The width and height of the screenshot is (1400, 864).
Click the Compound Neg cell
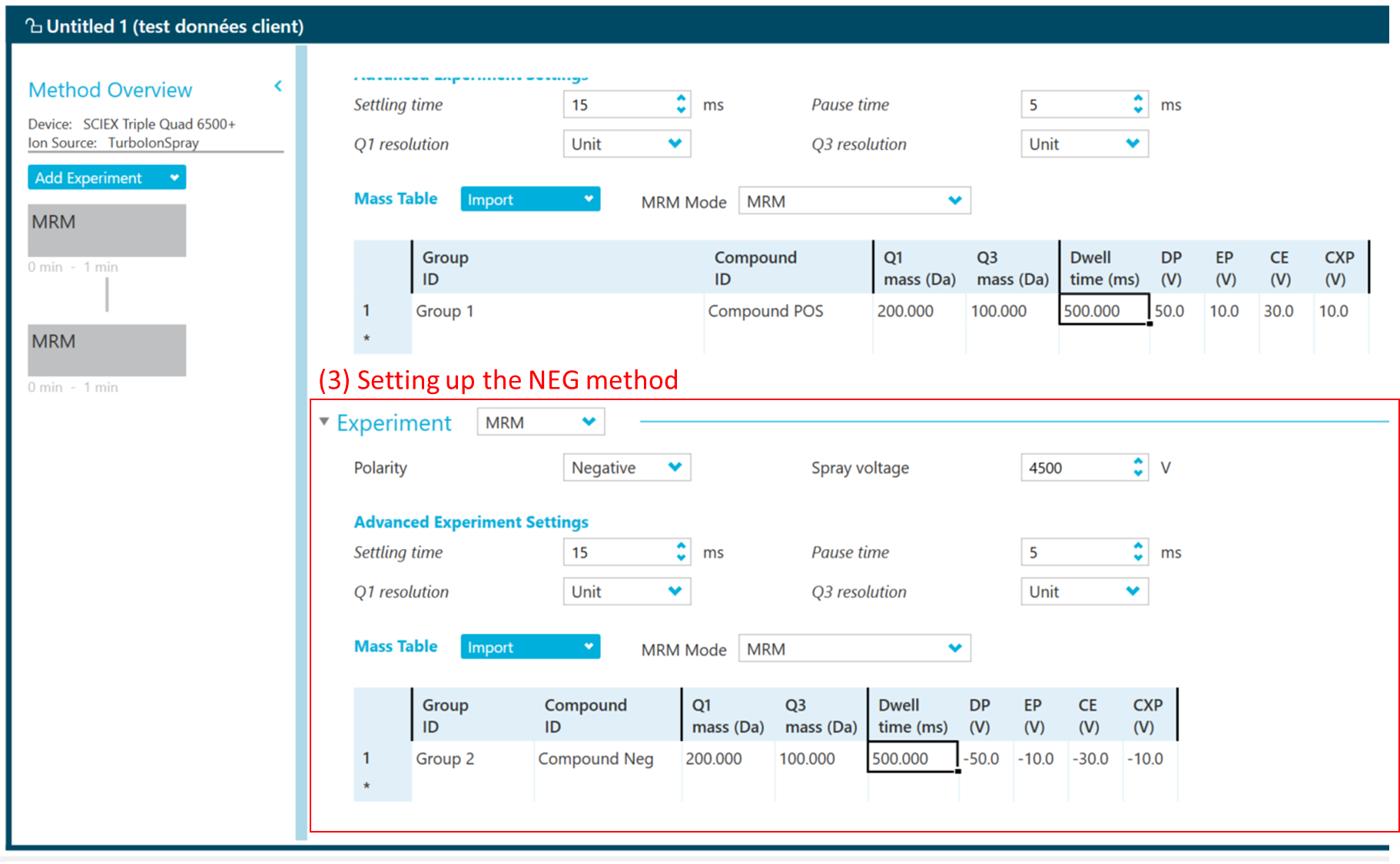(607, 759)
